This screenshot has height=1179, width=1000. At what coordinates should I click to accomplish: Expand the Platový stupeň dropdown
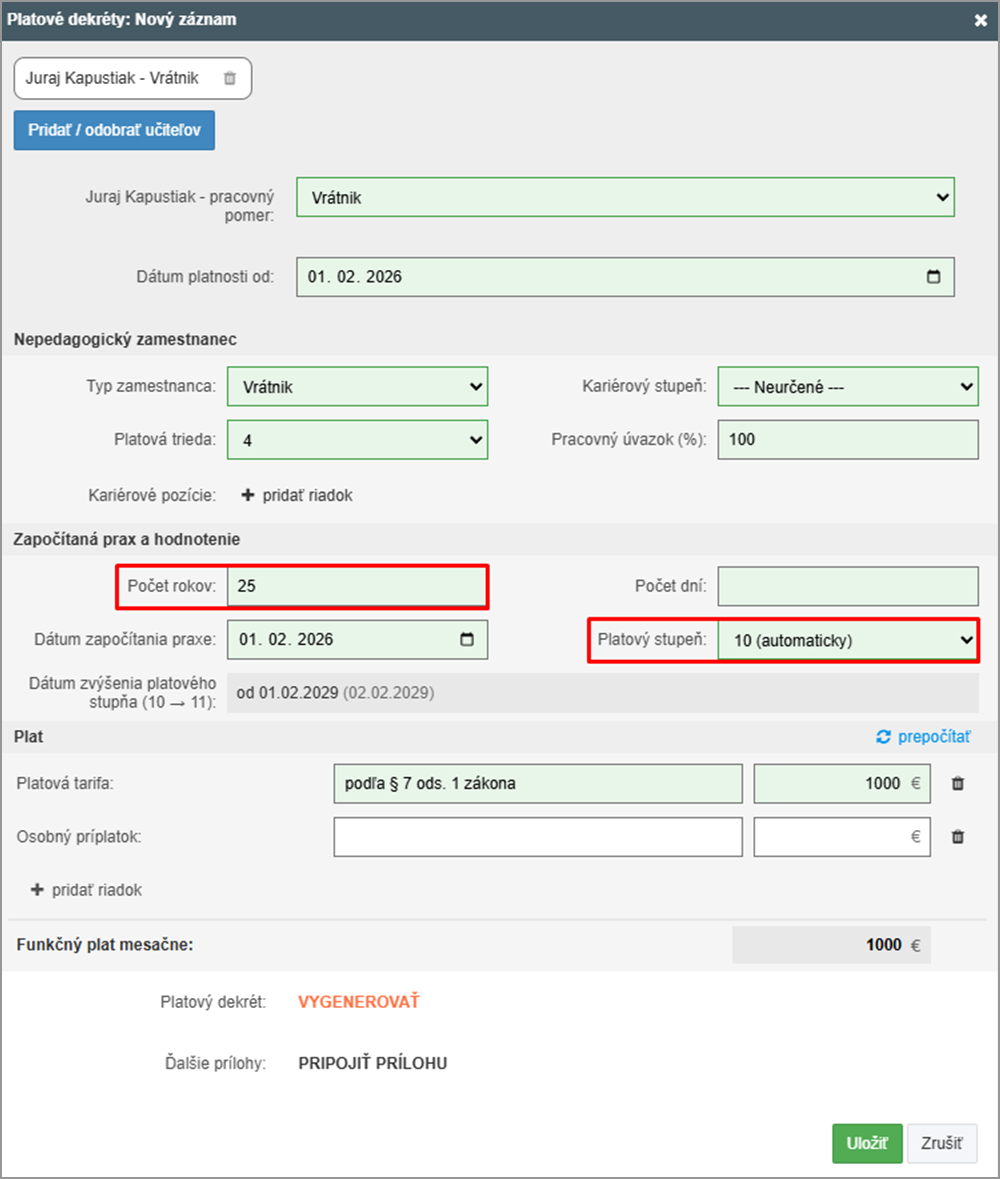pos(846,641)
